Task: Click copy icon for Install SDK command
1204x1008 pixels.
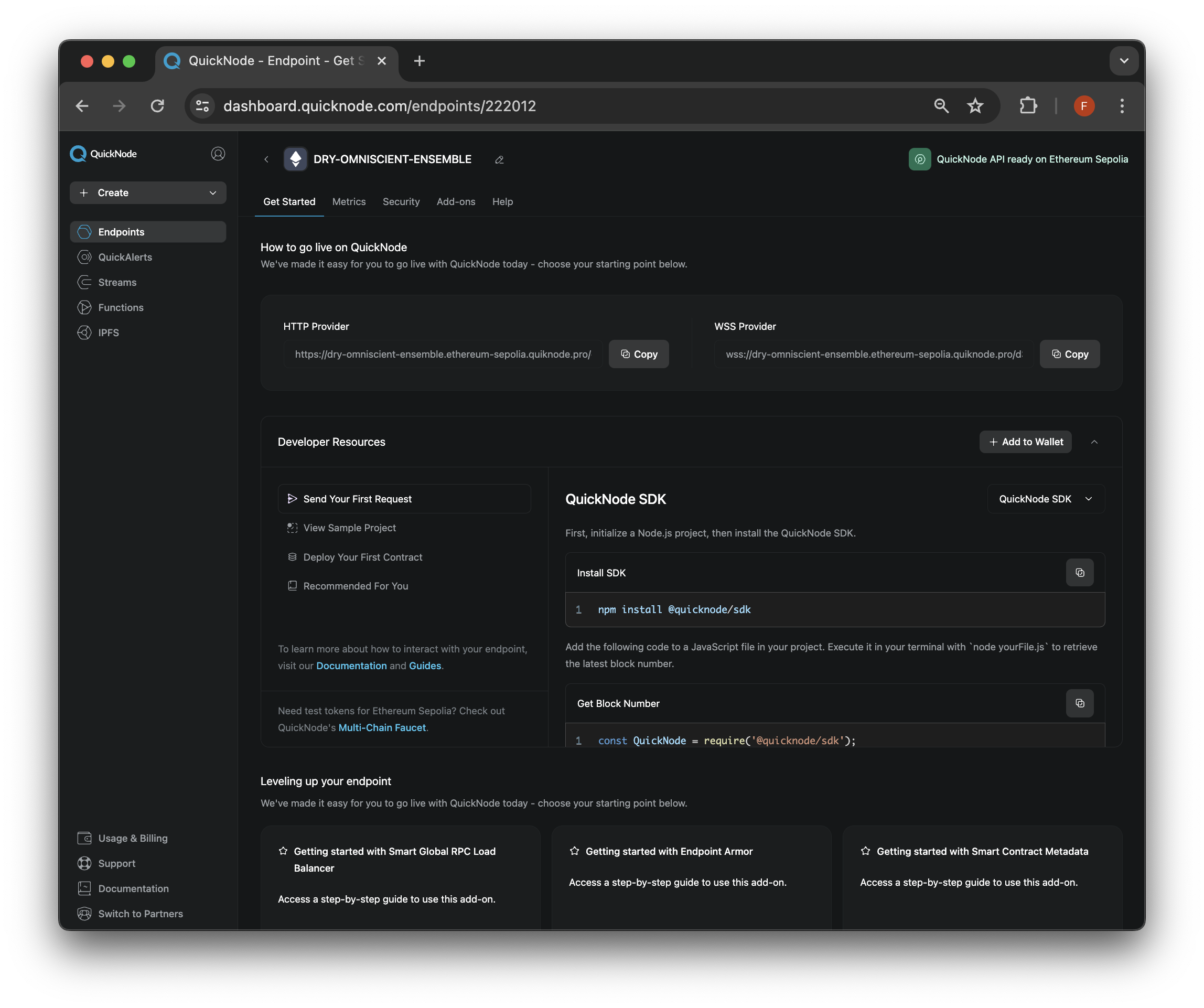Action: coord(1080,572)
